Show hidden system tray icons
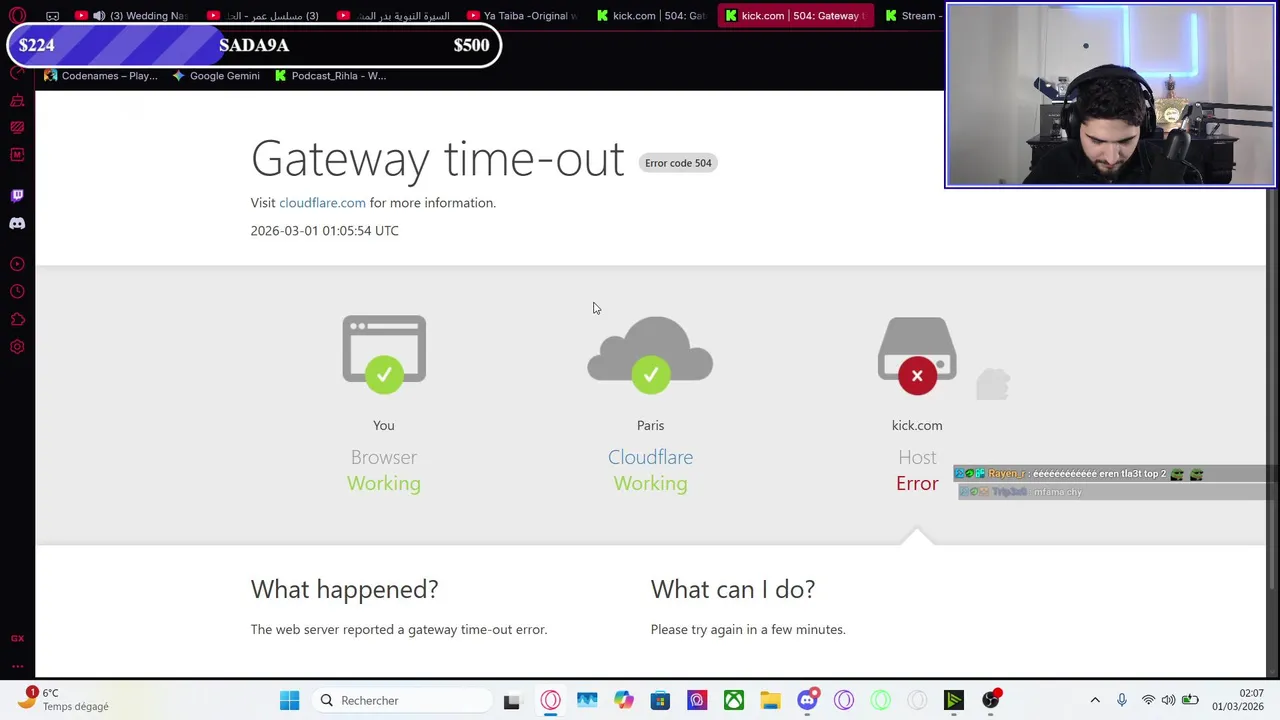Screen dimensions: 1280x720 [x=1095, y=700]
